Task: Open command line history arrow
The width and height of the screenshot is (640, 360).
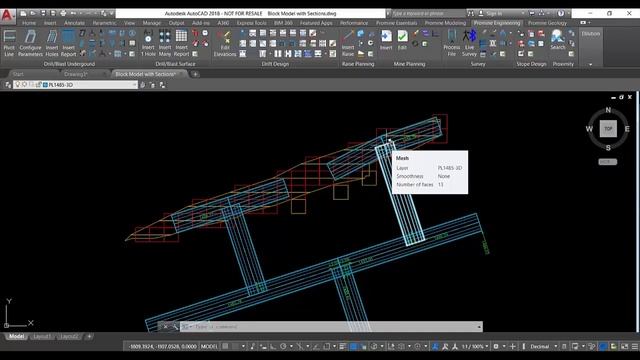Action: click(x=479, y=327)
